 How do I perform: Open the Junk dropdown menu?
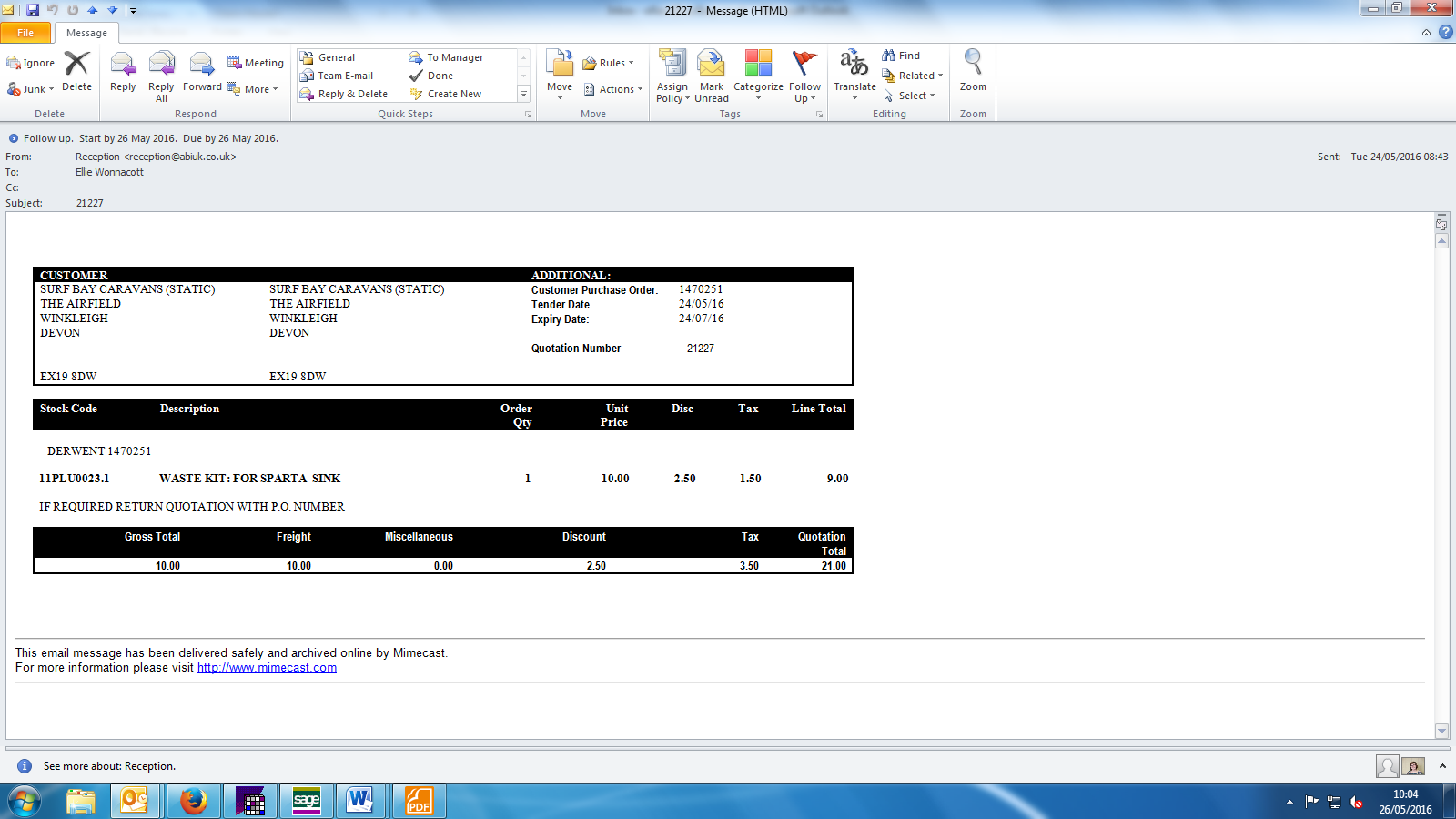coord(31,89)
